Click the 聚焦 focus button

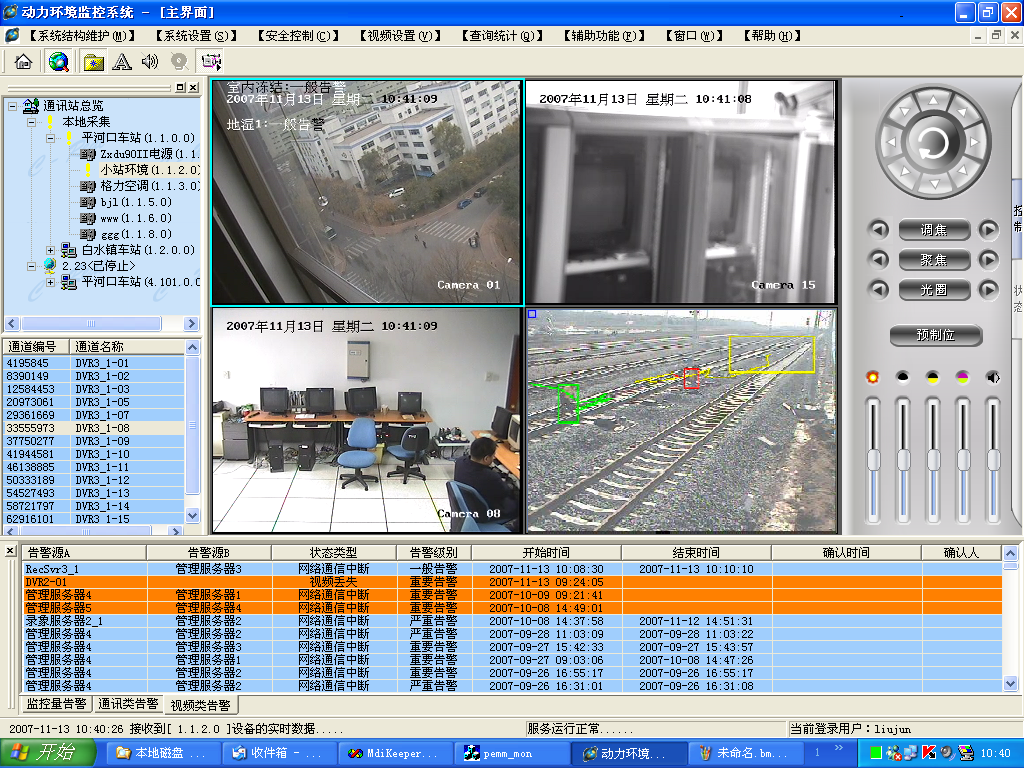point(934,260)
